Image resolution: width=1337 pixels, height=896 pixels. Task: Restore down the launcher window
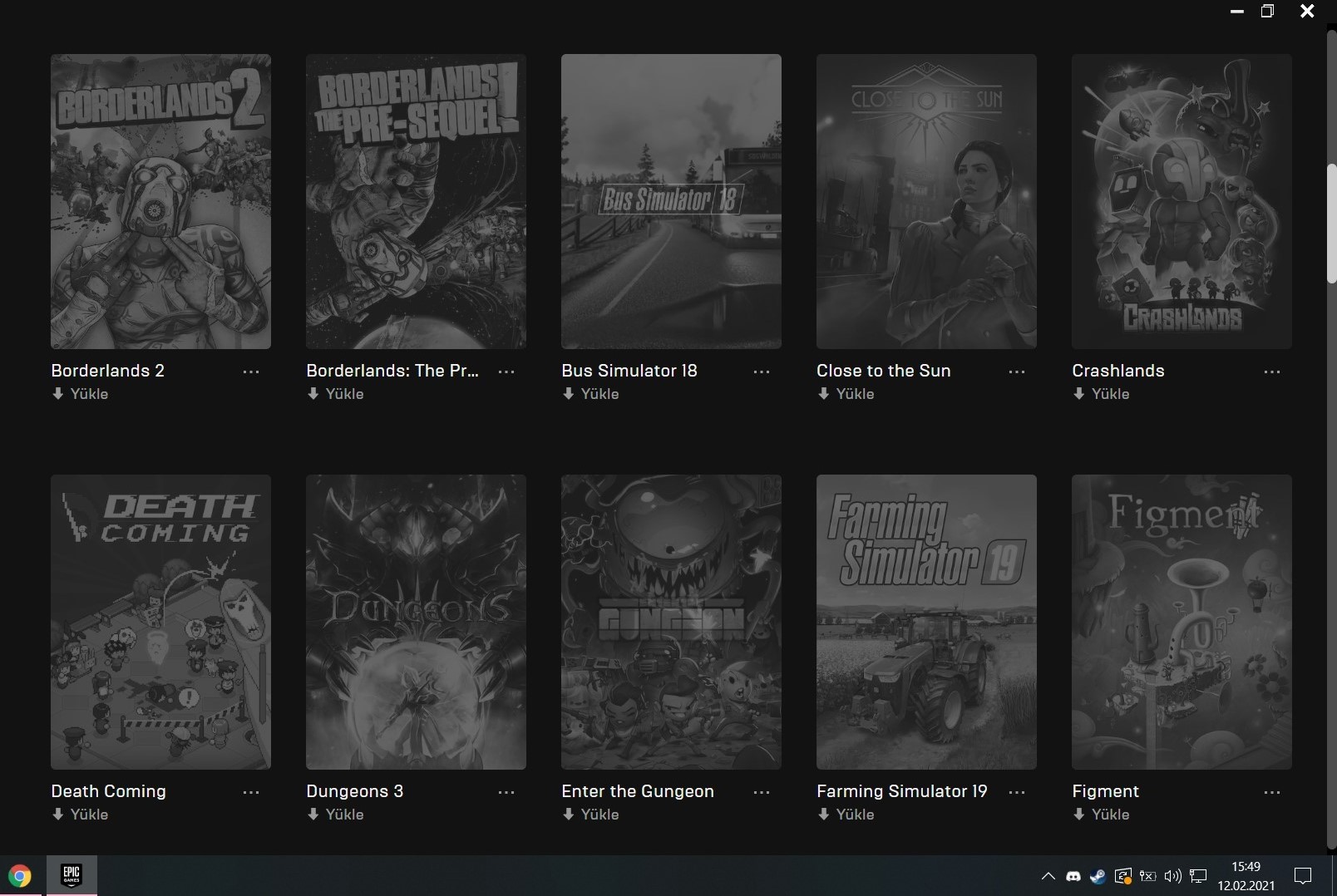pyautogui.click(x=1268, y=11)
